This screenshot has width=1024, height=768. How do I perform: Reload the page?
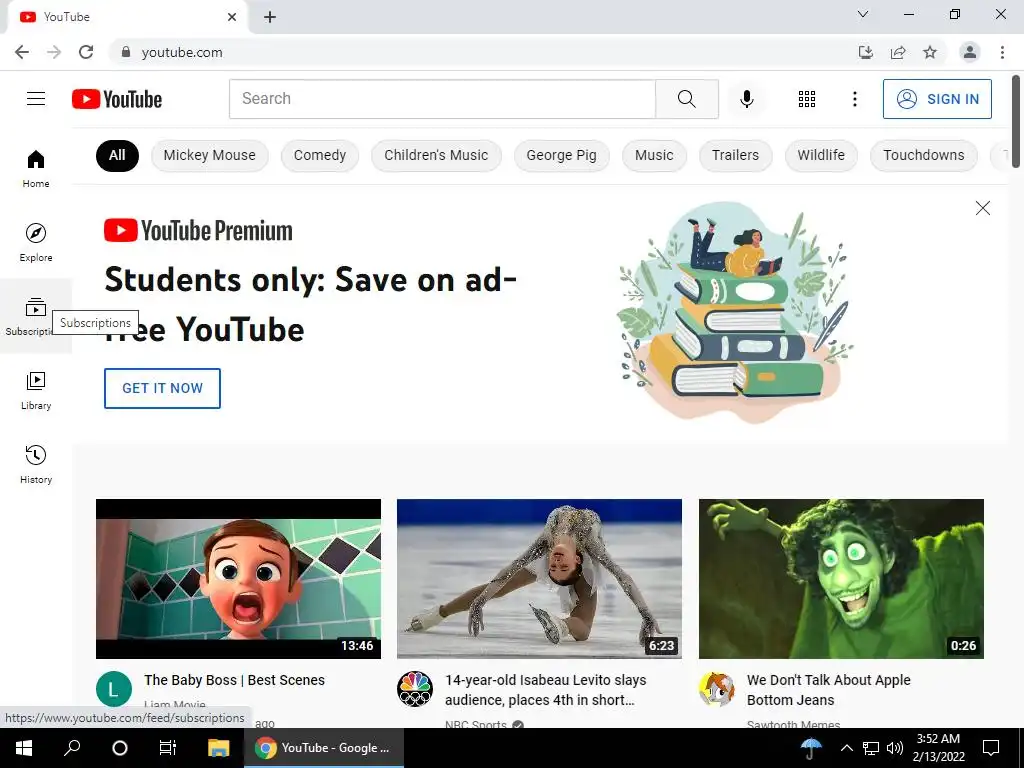point(86,52)
